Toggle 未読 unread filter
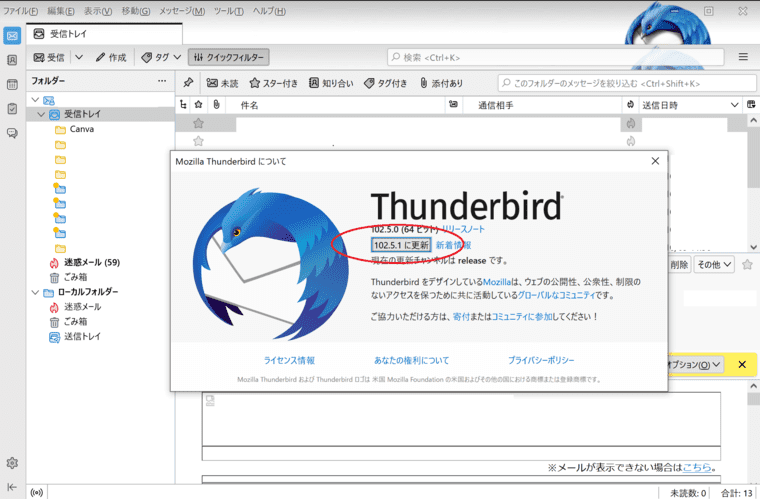Image resolution: width=760 pixels, height=499 pixels. point(222,83)
